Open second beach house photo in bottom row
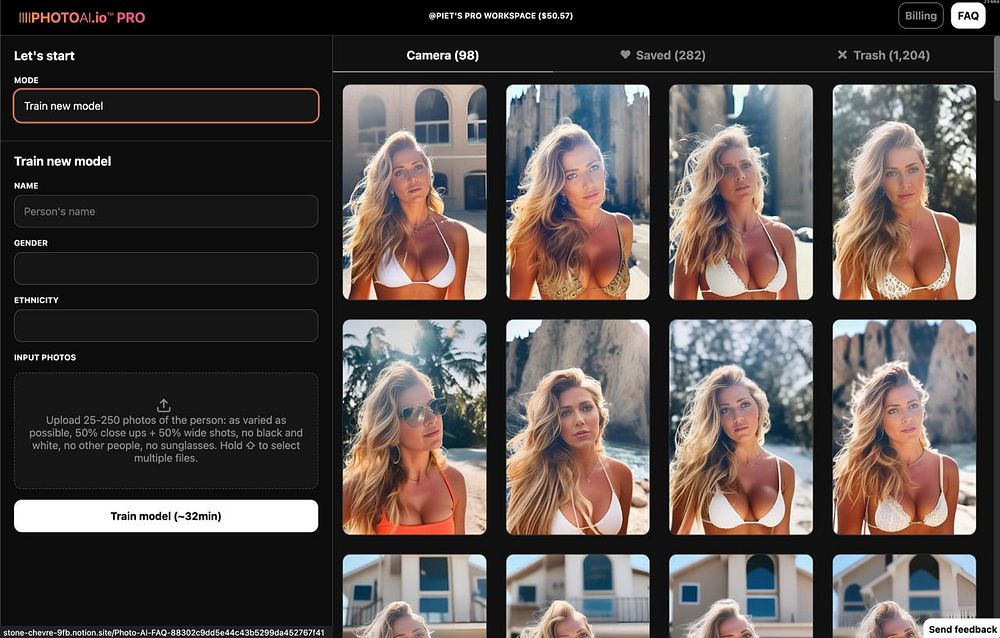The height and width of the screenshot is (638, 1000). click(578, 596)
